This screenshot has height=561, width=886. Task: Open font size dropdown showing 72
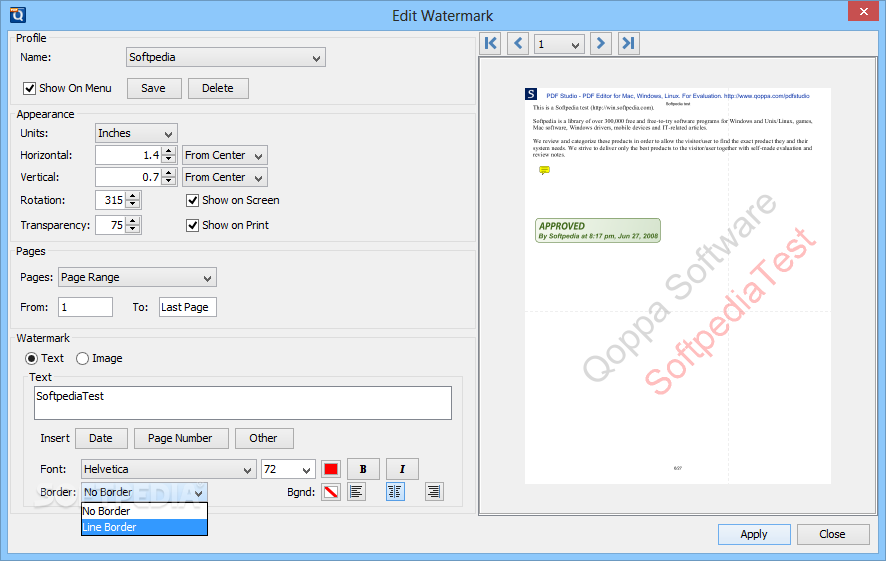[288, 469]
